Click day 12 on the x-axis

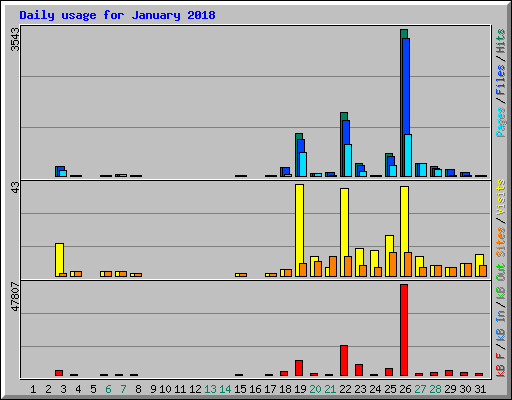click(195, 389)
